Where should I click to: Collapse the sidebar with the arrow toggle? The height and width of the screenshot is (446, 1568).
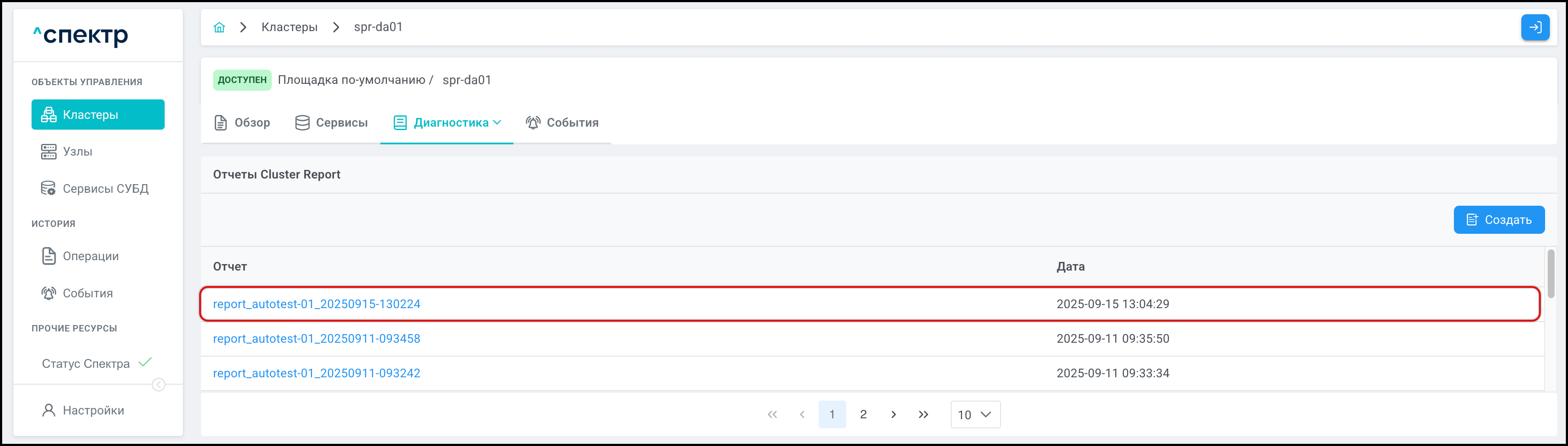coord(158,385)
